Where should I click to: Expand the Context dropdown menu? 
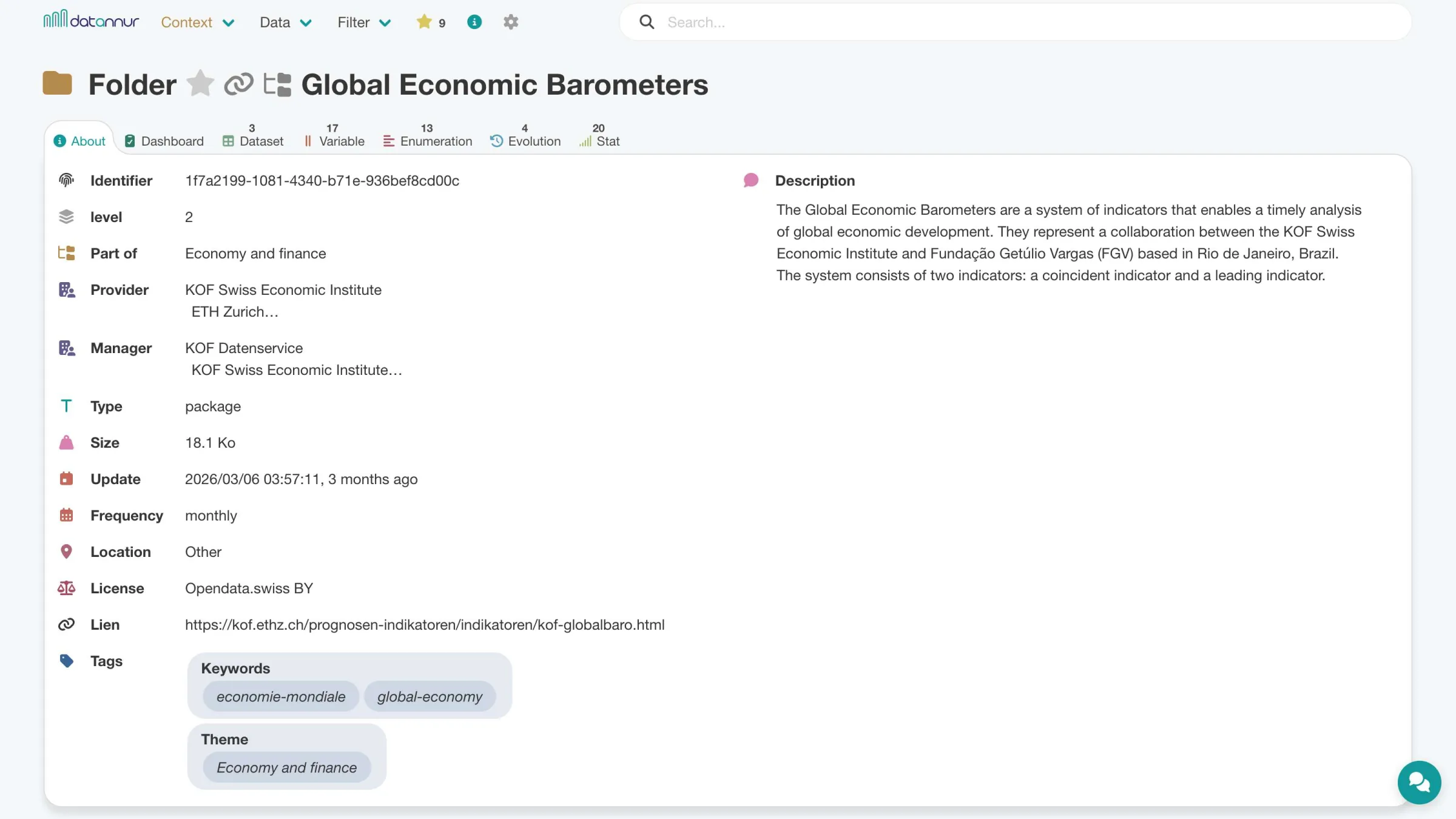197,22
